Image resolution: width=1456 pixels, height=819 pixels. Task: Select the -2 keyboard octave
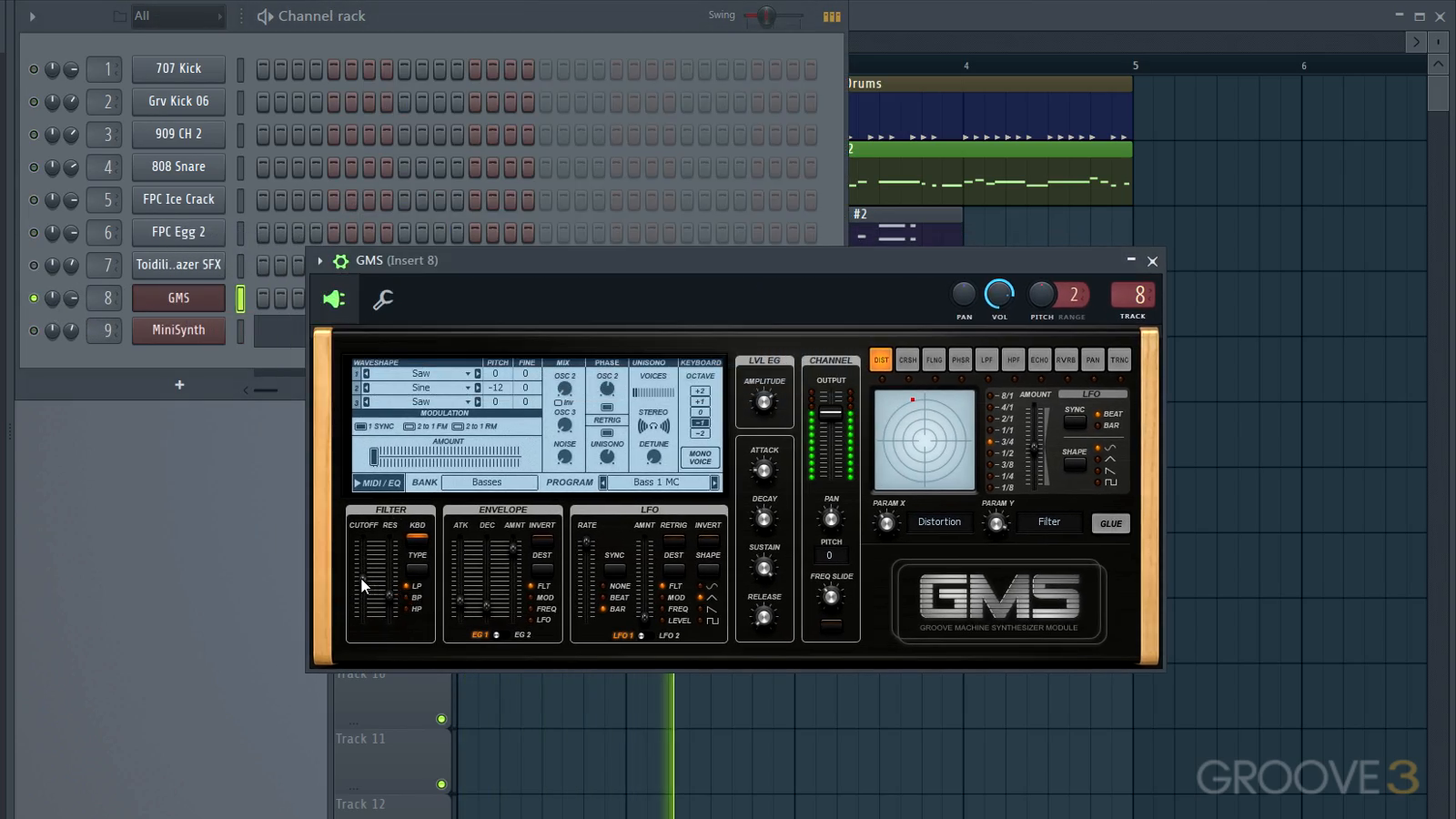700,433
